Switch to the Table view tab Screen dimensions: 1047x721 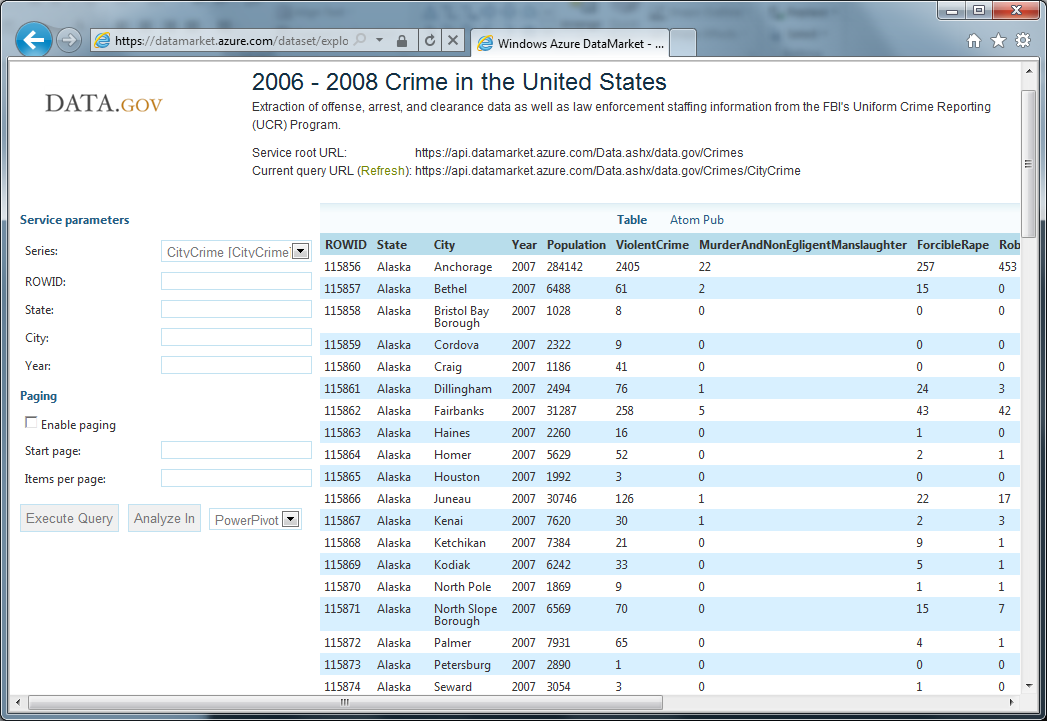tap(632, 220)
